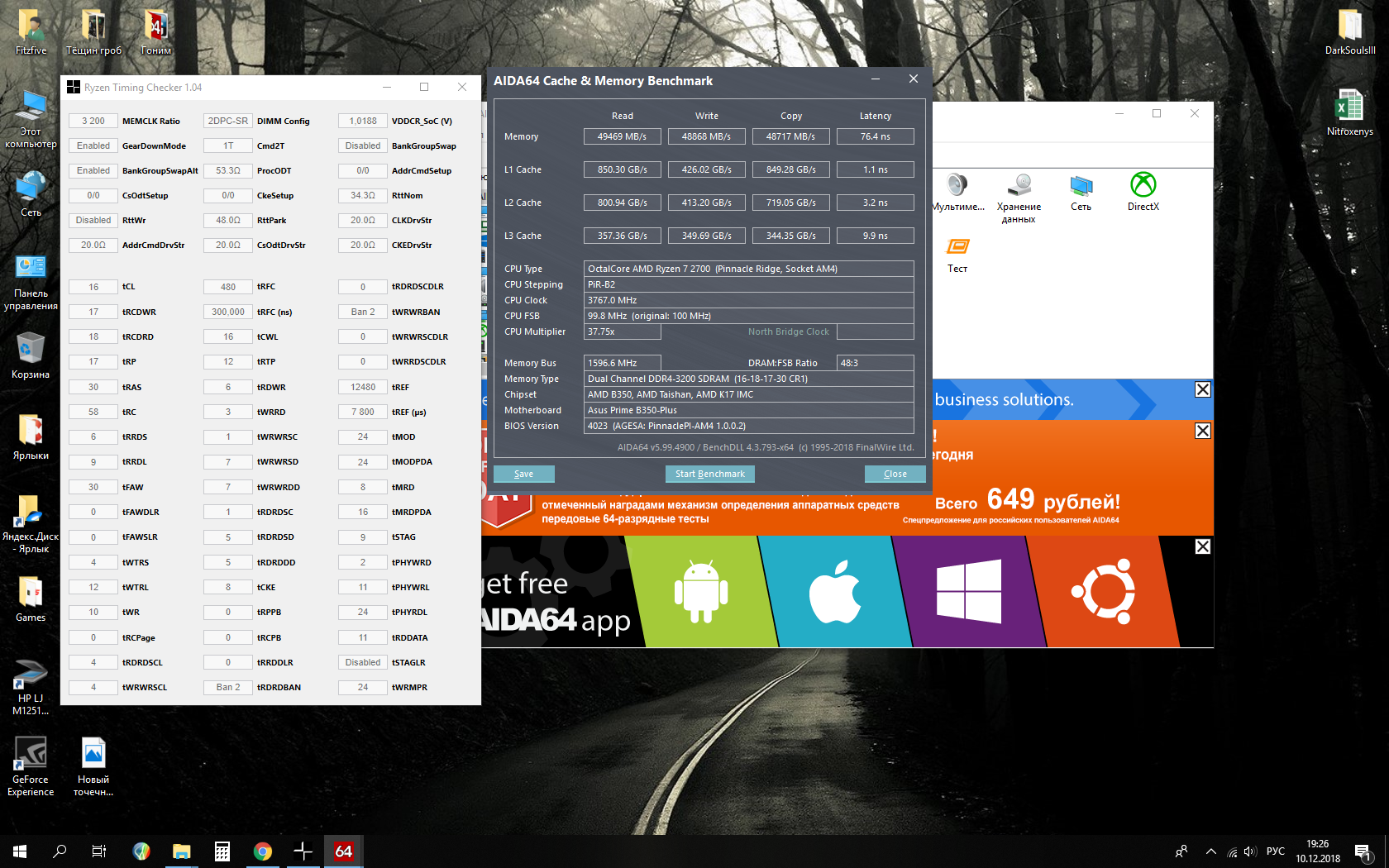Viewport: 1389px width, 868px height.
Task: Click the Close button in benchmark dialog
Action: pyautogui.click(x=895, y=474)
